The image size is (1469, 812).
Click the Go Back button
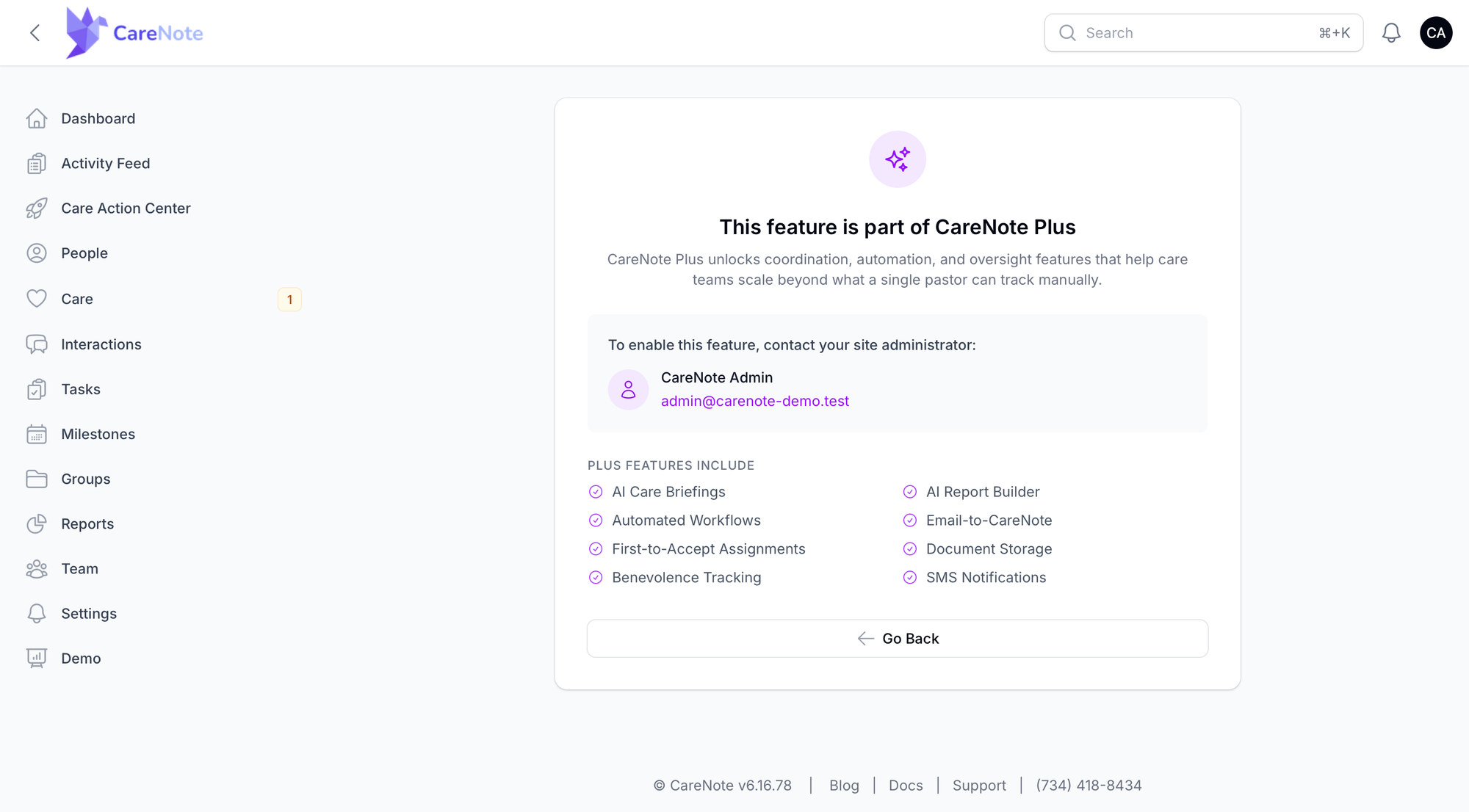pos(898,639)
